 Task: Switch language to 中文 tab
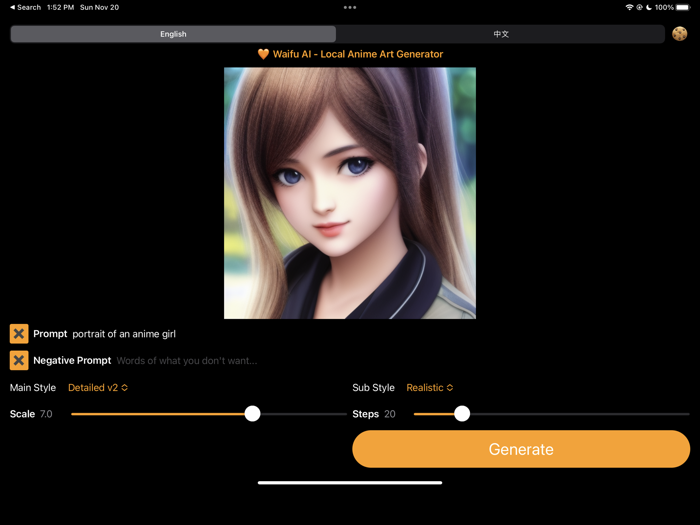pyautogui.click(x=501, y=34)
